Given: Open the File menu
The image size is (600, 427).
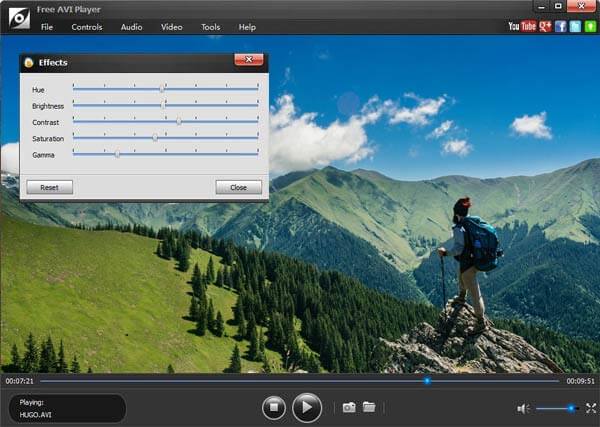Looking at the screenshot, I should (47, 27).
